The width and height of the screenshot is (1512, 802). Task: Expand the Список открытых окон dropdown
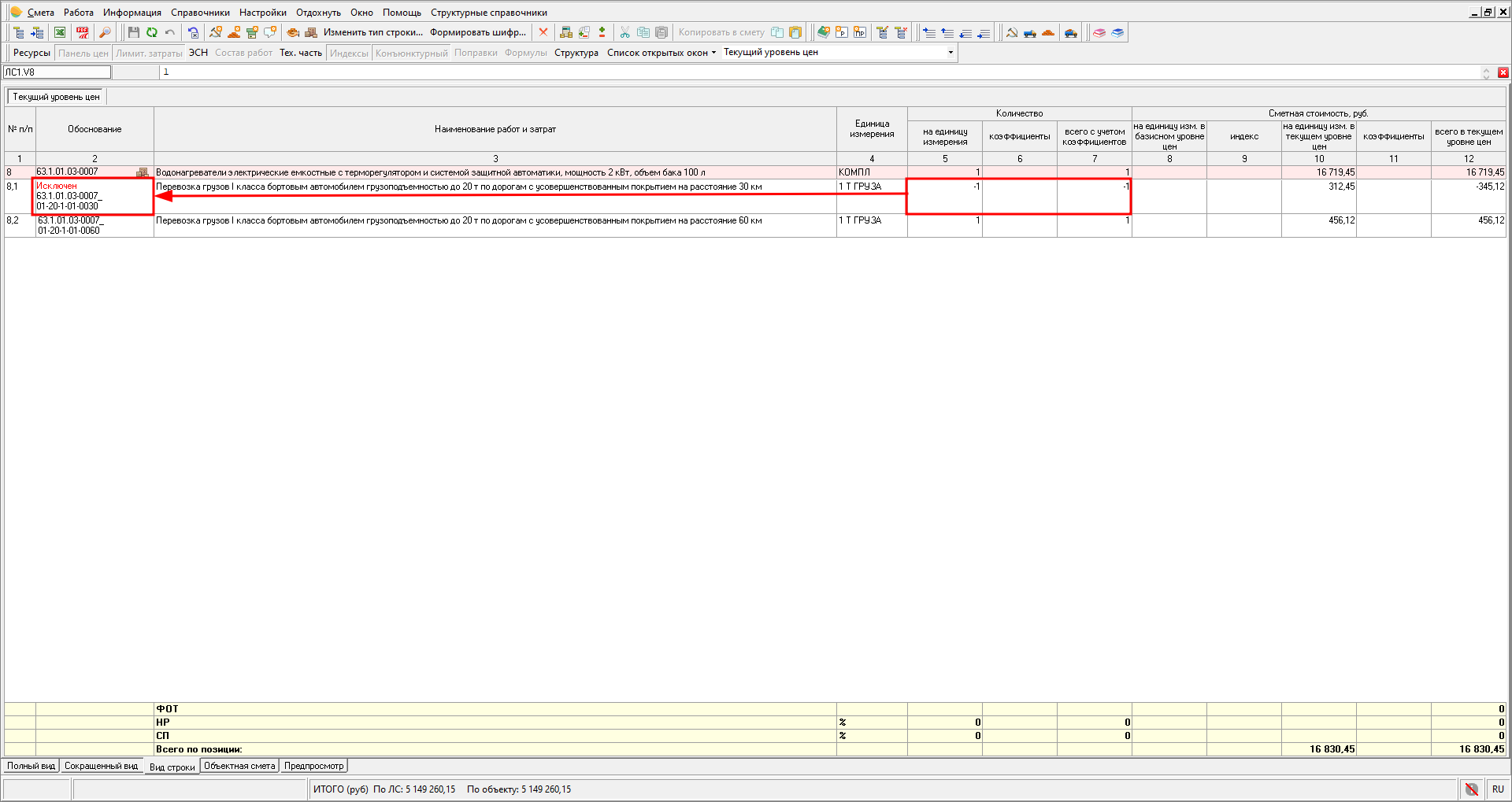661,53
